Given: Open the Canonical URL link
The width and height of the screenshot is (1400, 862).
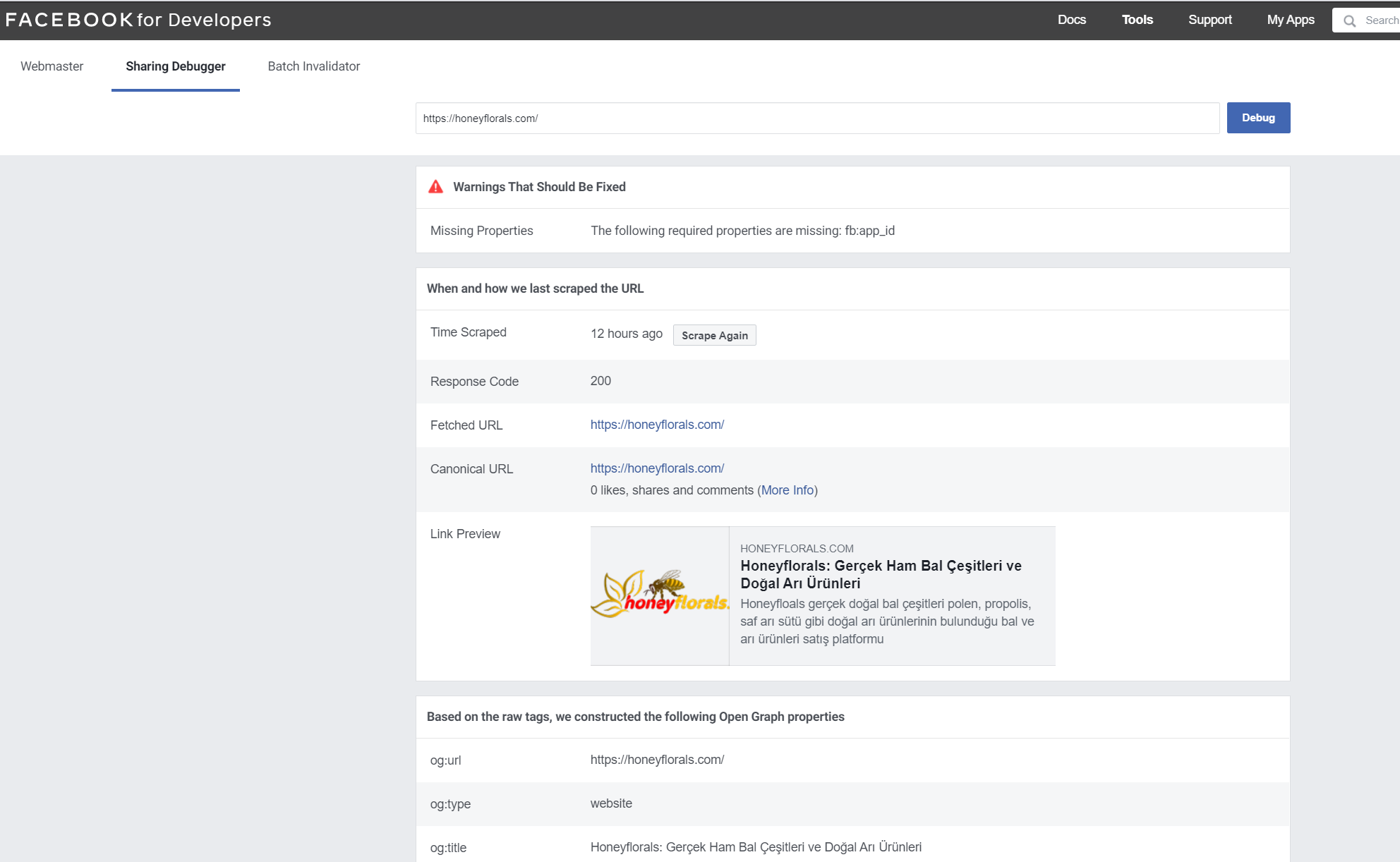Looking at the screenshot, I should (657, 468).
